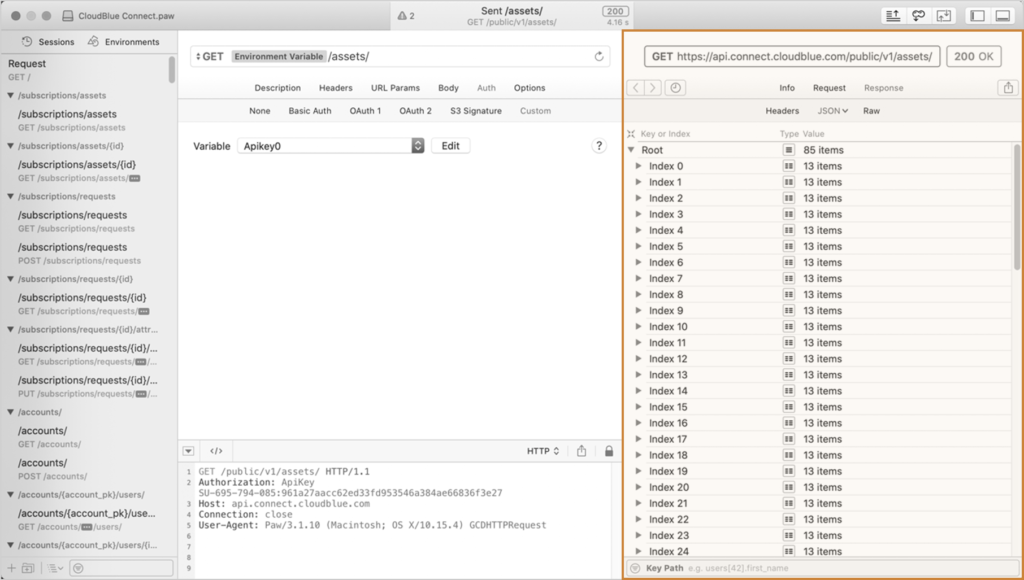Select the Basic Auth option
Image resolution: width=1024 pixels, height=580 pixels.
310,111
